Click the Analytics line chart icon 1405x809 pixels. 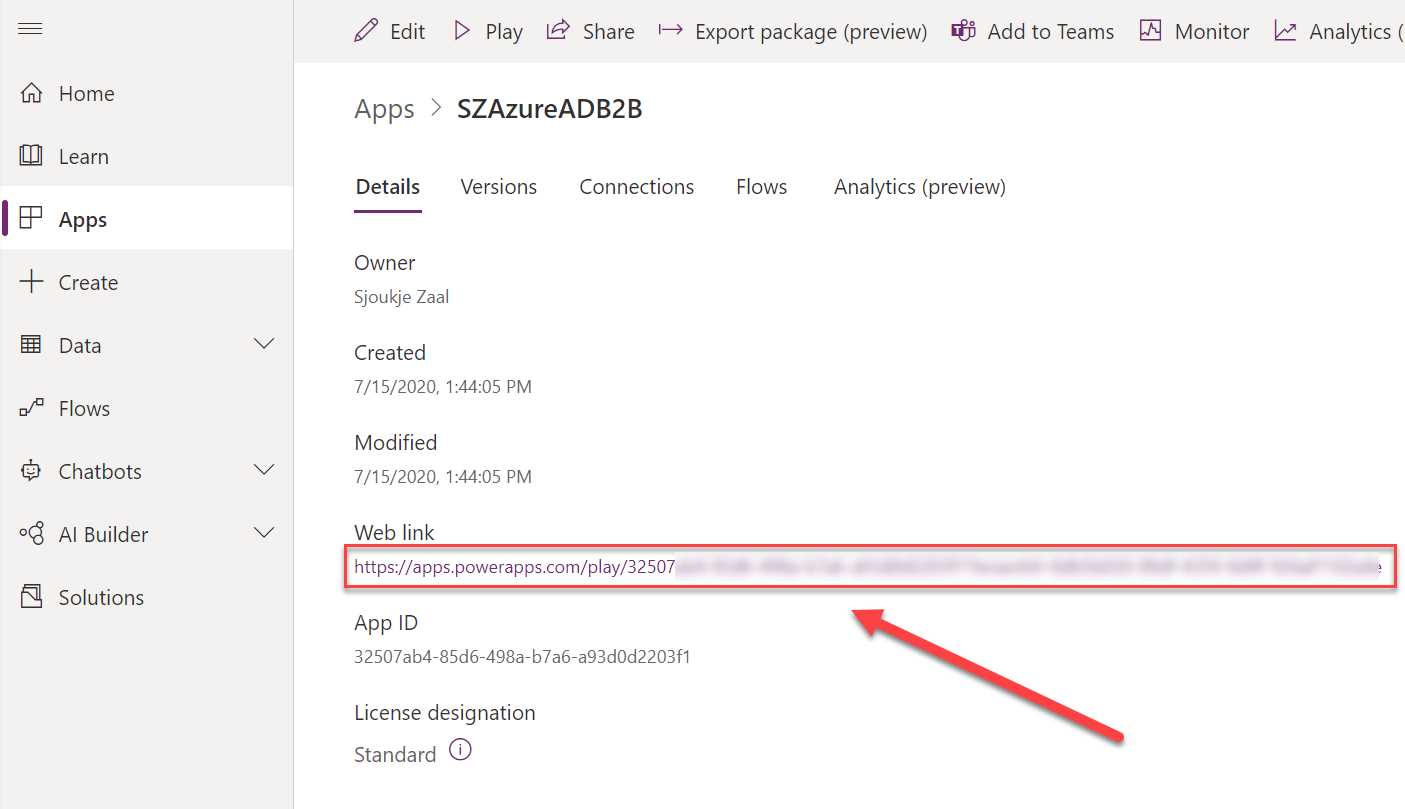pos(1285,30)
